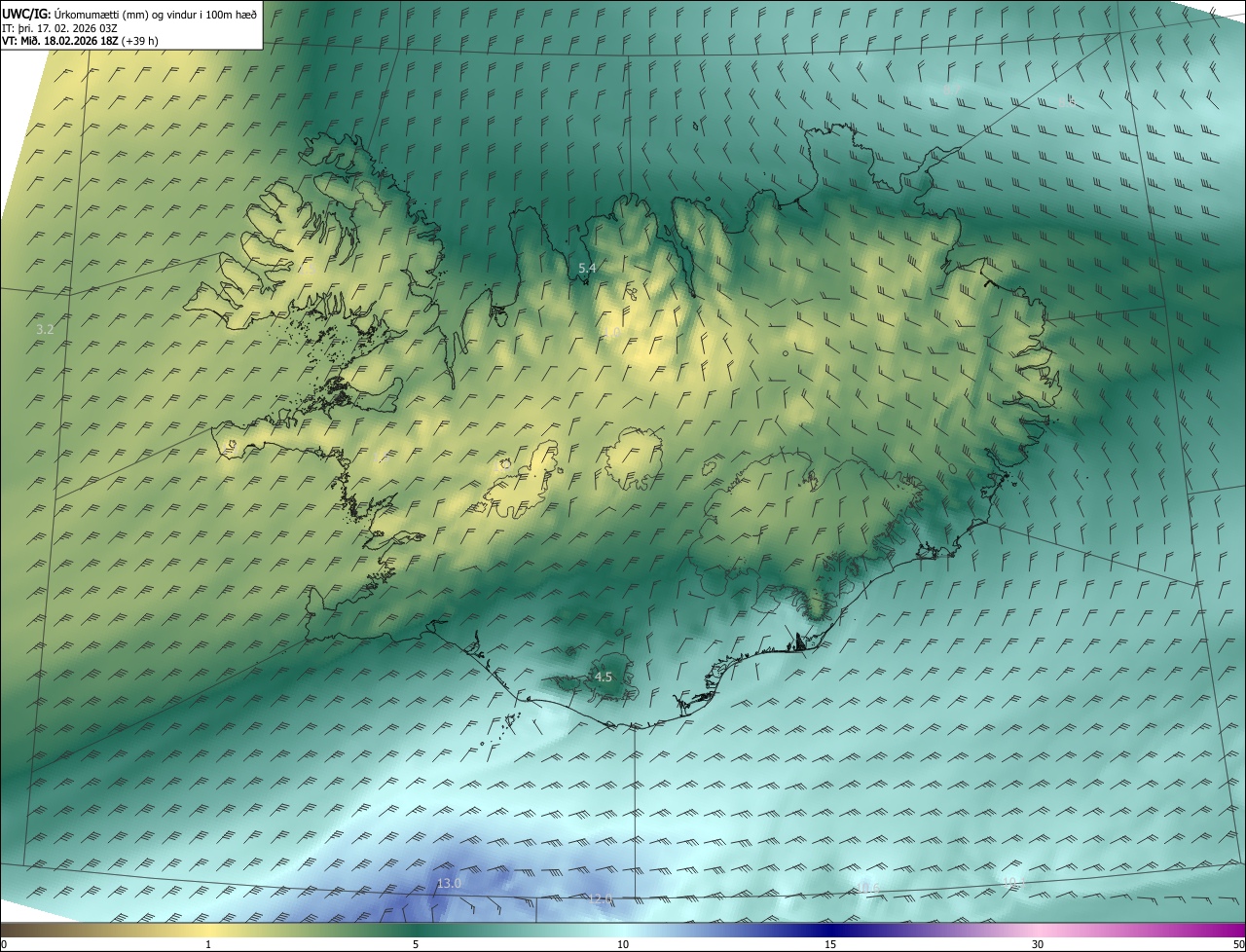Click the 'VT: Mið. 18.02.2026 18Z (+39 h)' line

tap(82, 40)
